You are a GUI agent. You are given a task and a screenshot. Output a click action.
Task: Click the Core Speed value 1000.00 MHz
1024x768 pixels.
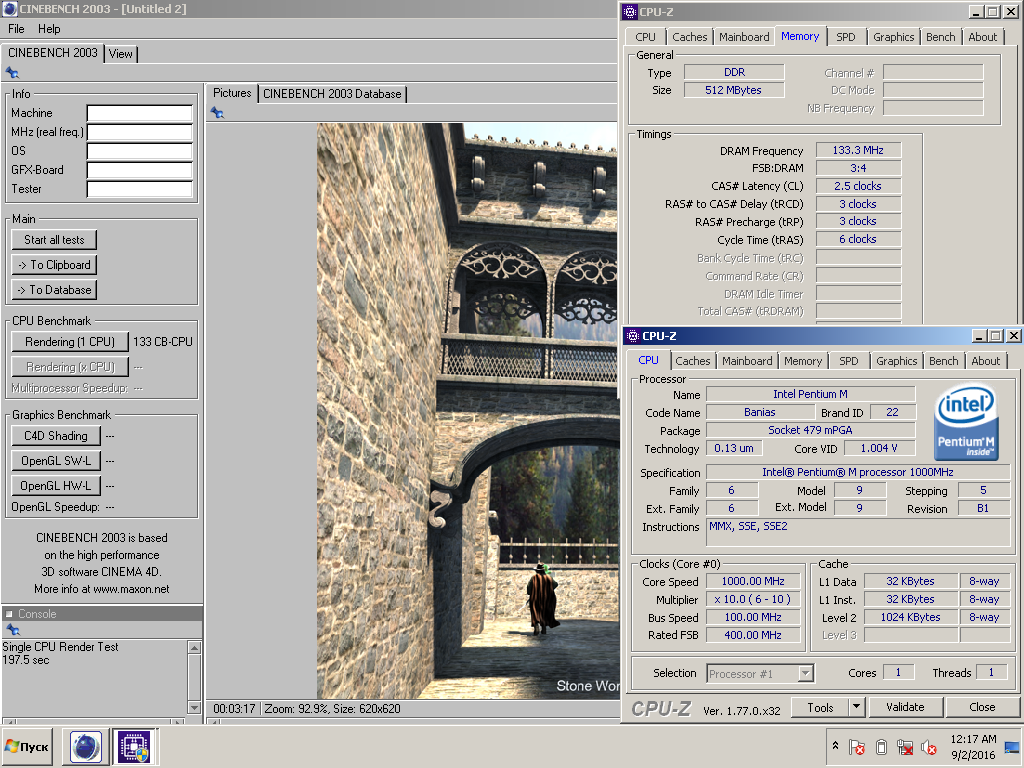pyautogui.click(x=753, y=581)
